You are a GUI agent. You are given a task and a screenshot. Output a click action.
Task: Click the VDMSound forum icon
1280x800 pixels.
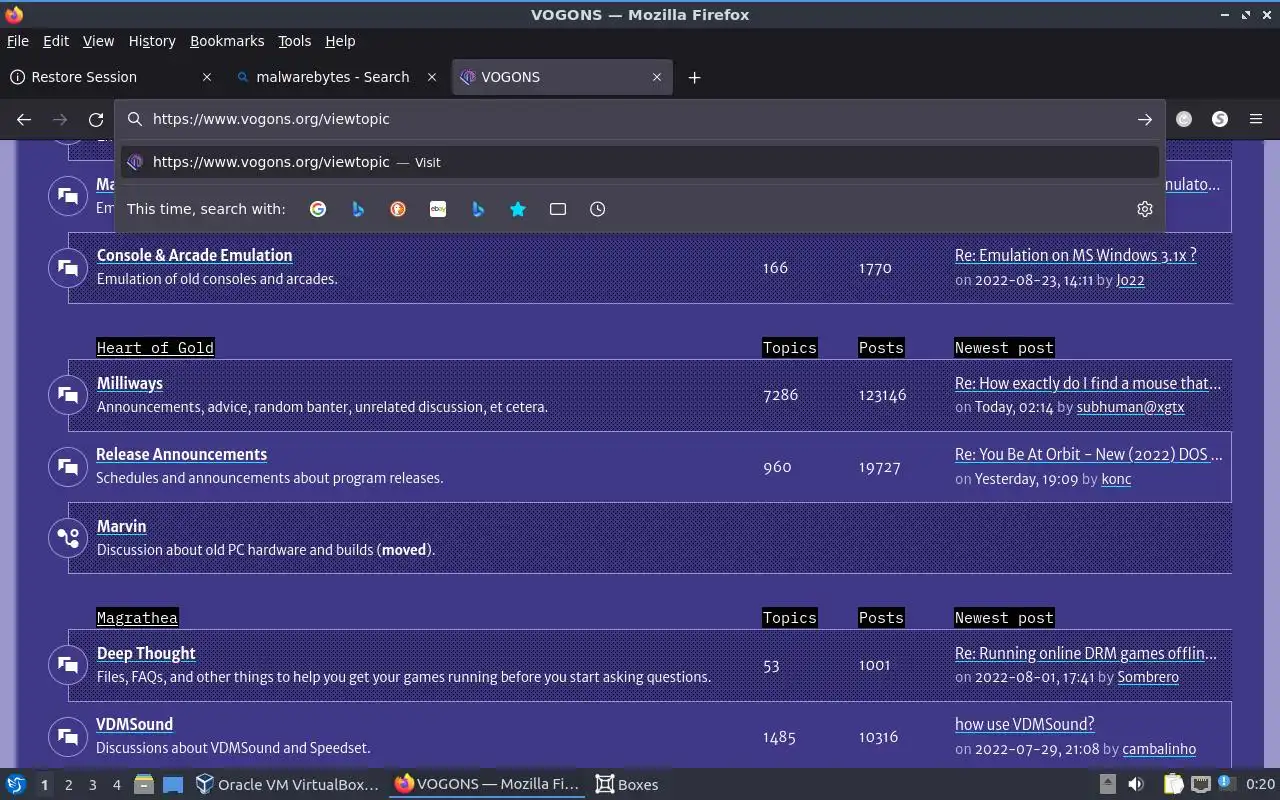point(68,736)
